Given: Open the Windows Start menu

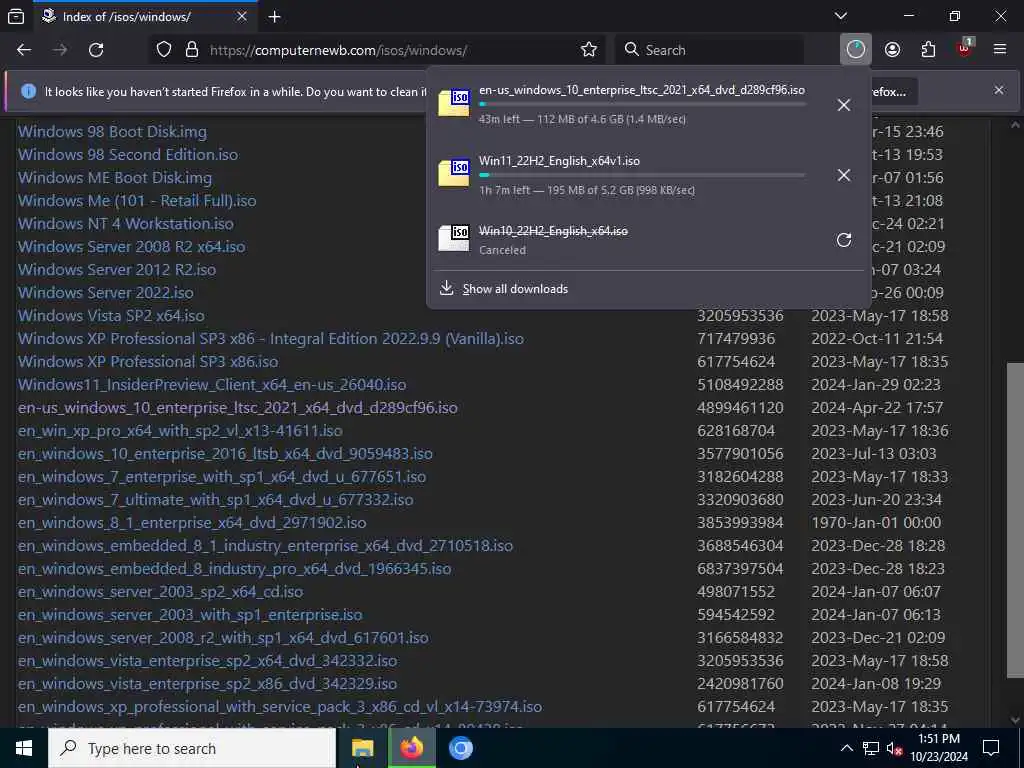Looking at the screenshot, I should tap(24, 748).
